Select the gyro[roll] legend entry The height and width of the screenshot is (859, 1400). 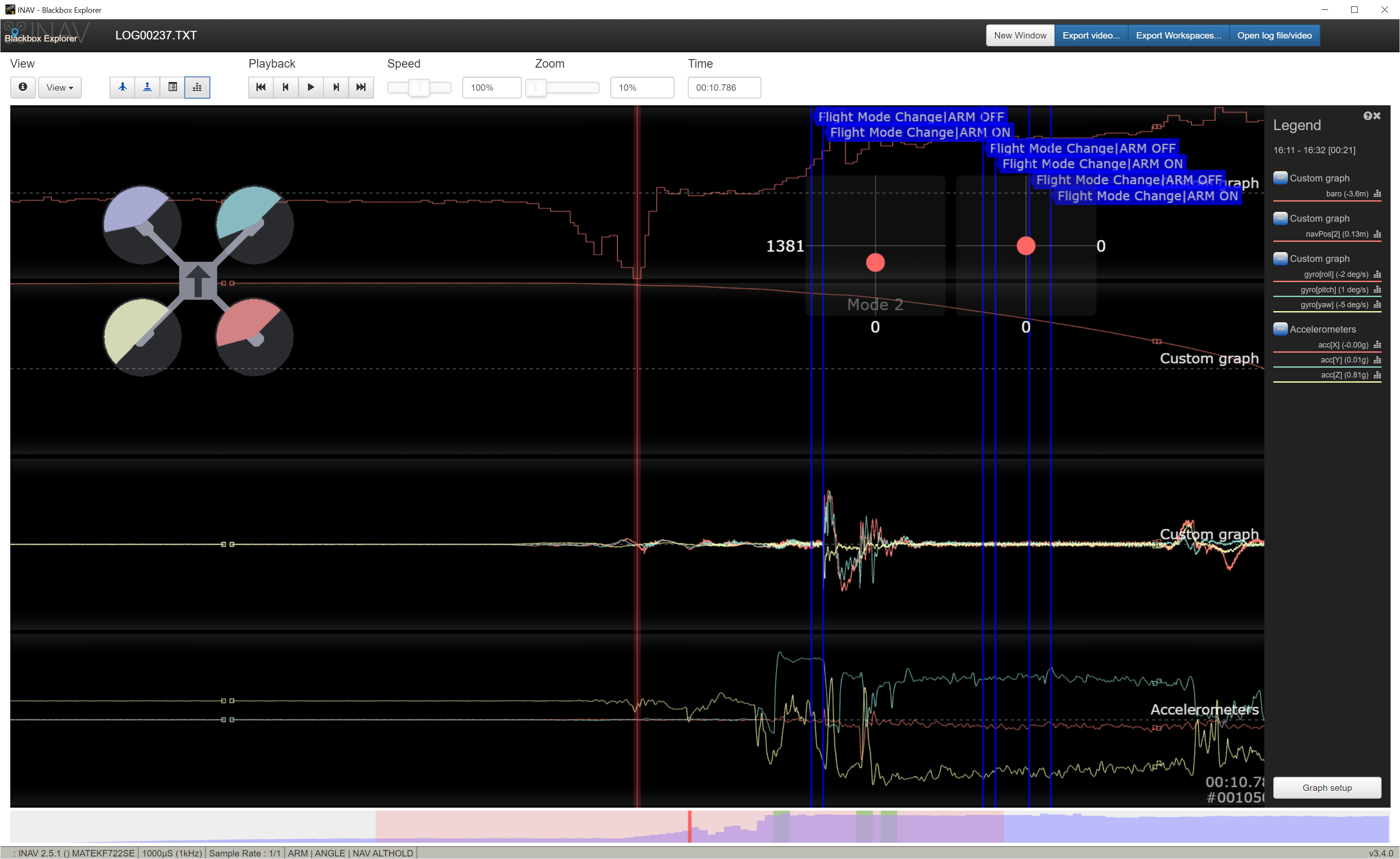tap(1336, 274)
